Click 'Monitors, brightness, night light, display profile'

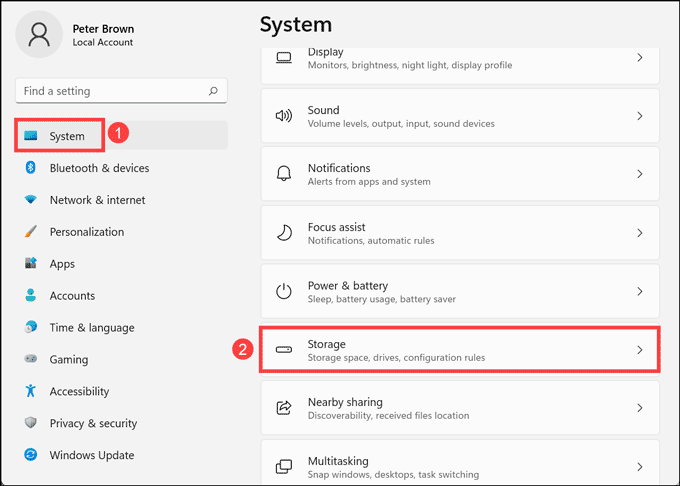coord(410,65)
